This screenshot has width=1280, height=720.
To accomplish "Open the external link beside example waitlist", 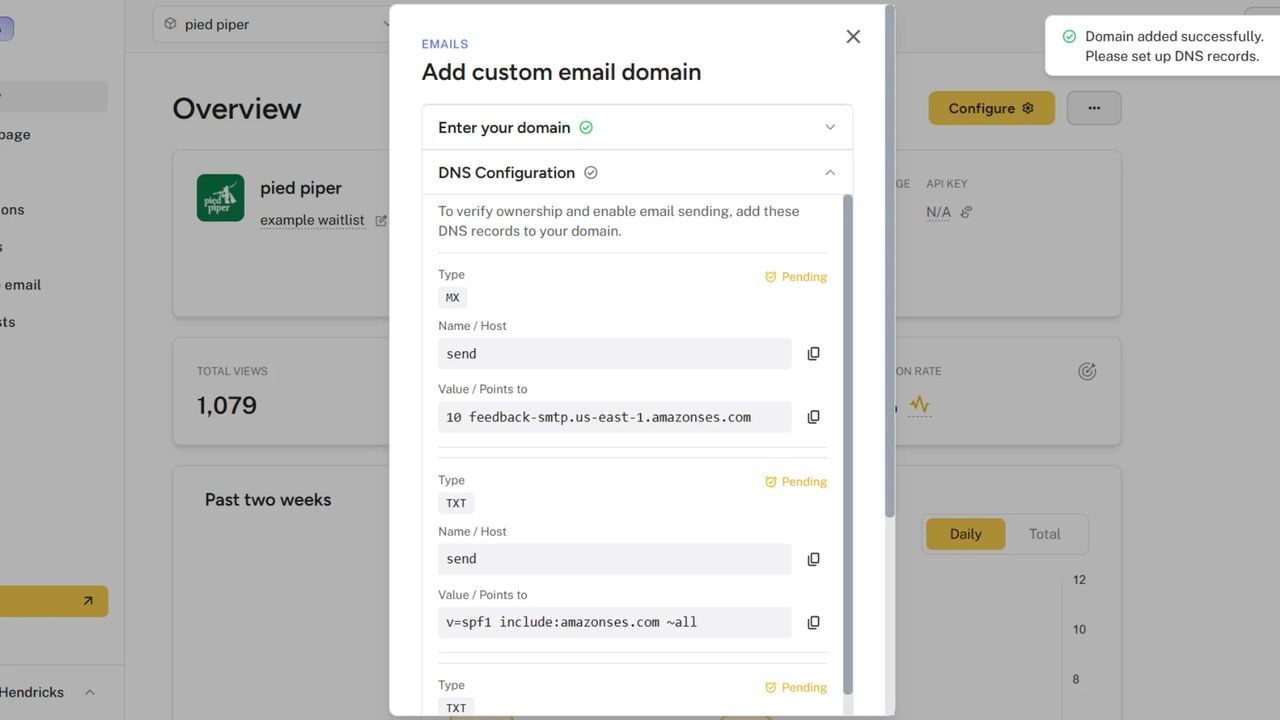I will click(x=380, y=219).
